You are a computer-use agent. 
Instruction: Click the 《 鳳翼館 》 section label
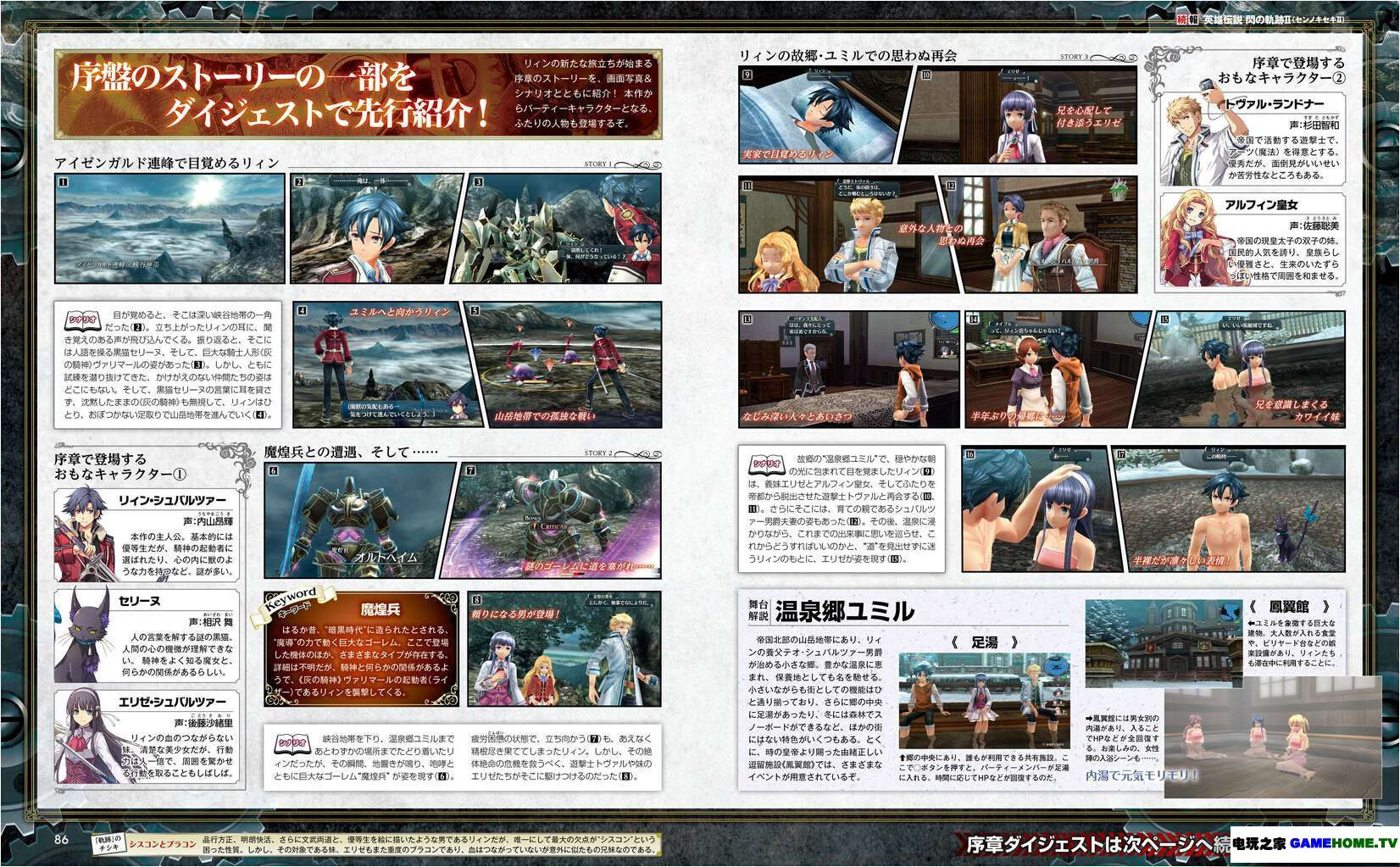(1289, 607)
